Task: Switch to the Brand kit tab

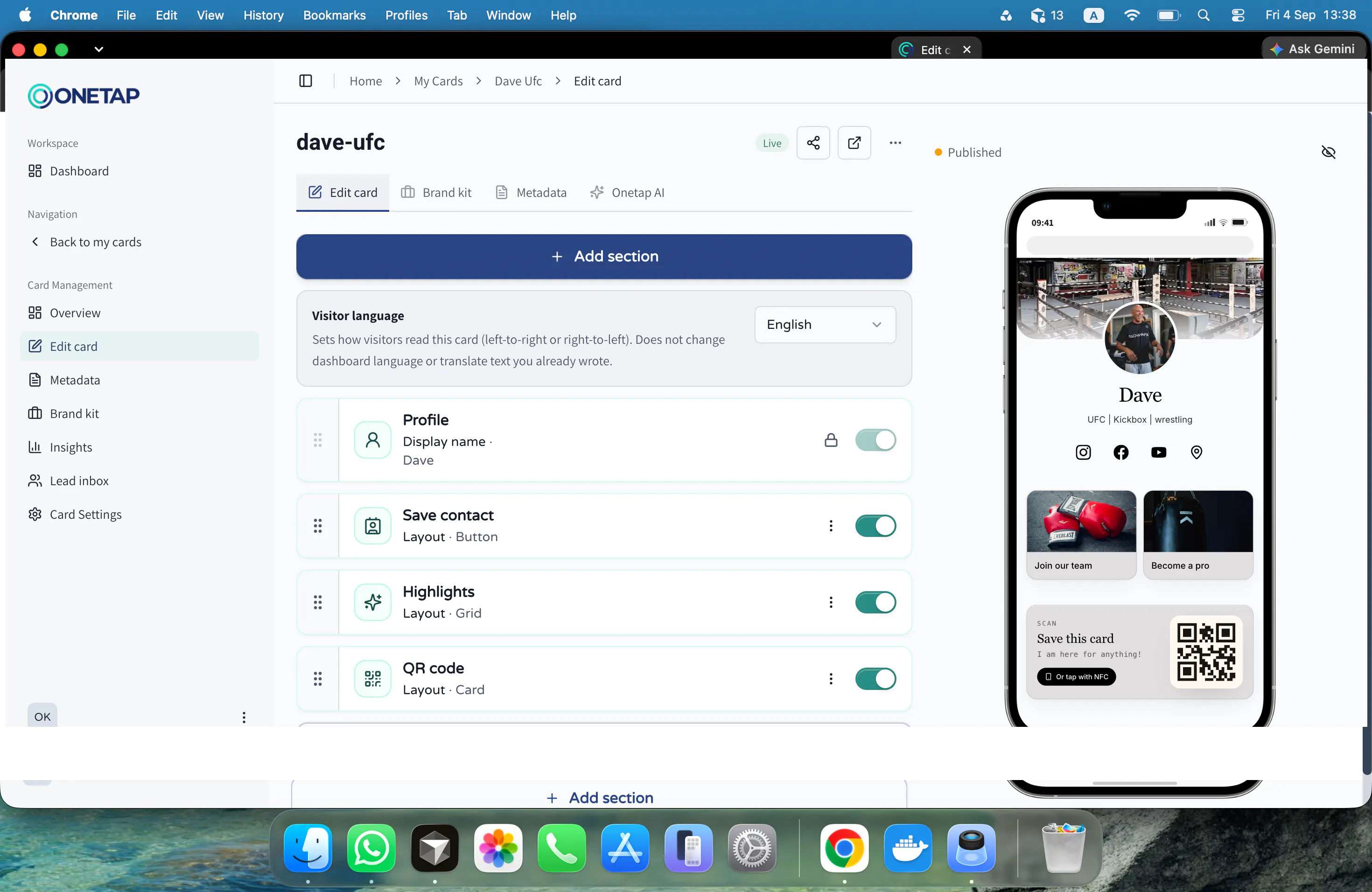Action: click(x=436, y=193)
